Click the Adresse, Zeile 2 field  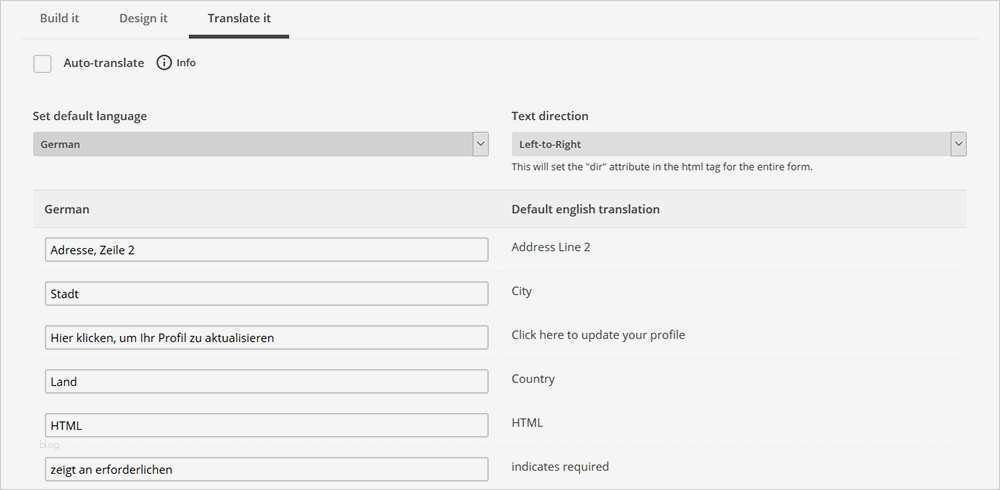coord(266,250)
